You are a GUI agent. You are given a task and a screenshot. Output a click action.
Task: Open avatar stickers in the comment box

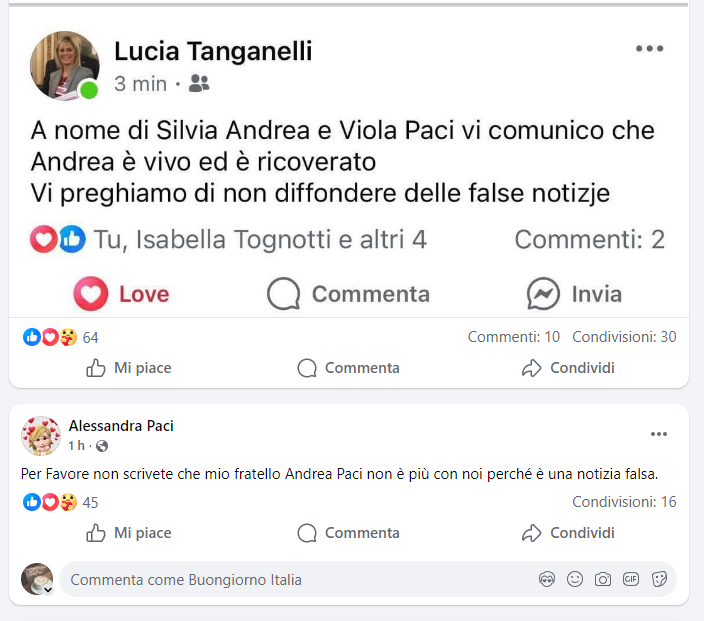(x=547, y=579)
